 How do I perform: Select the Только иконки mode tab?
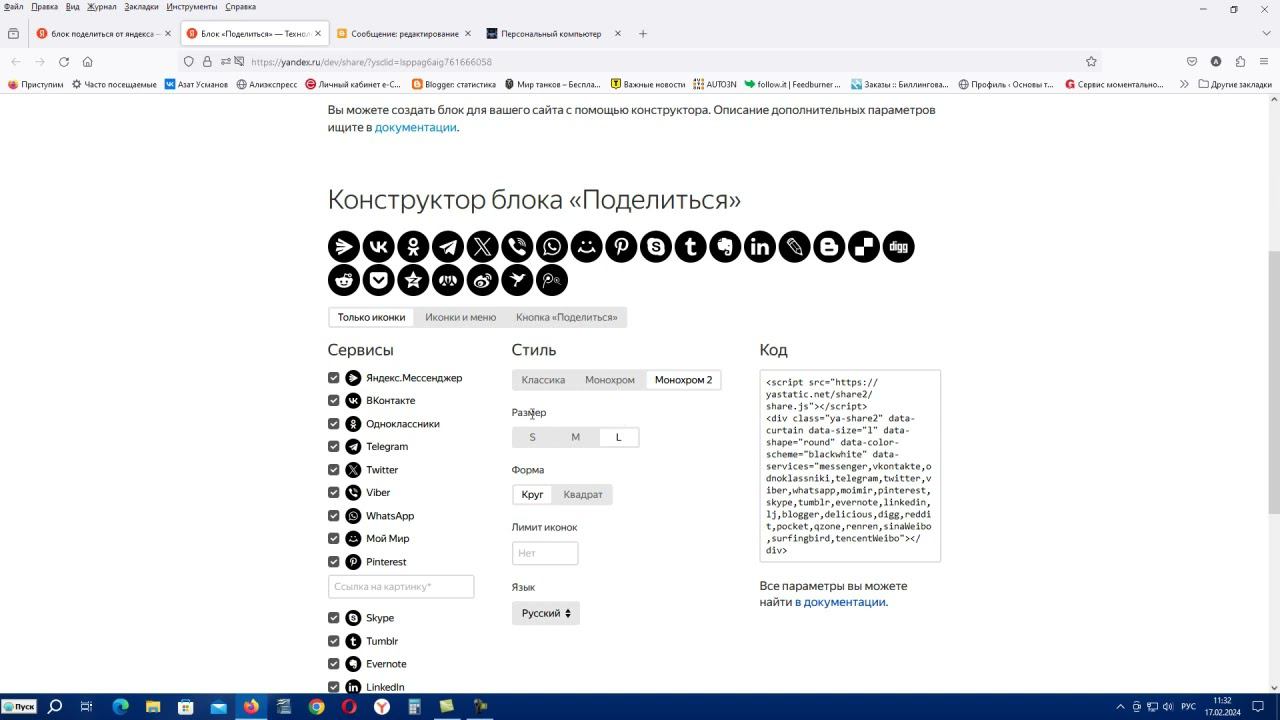click(371, 317)
